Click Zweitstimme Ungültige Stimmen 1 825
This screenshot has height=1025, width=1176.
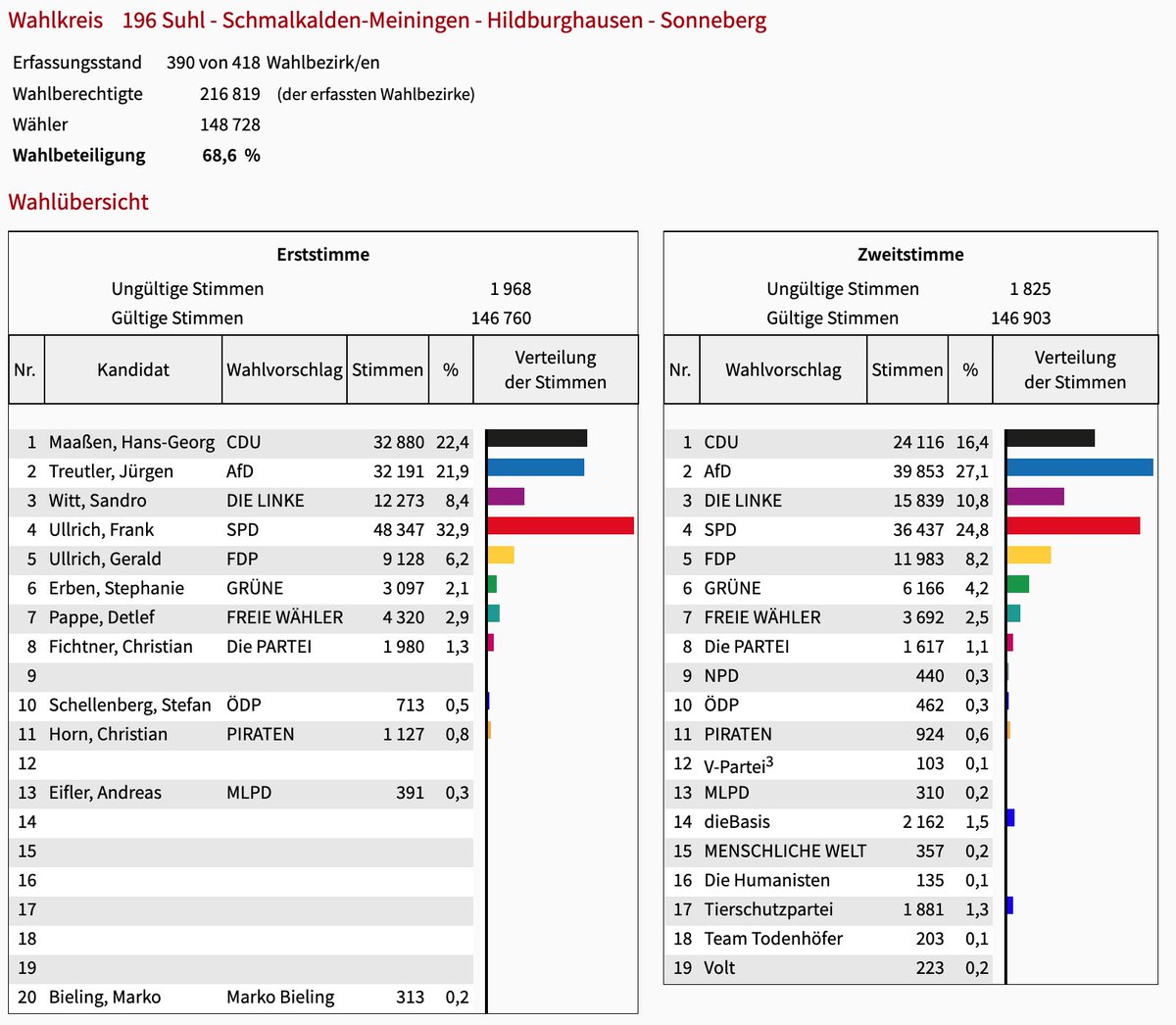pos(1030,289)
